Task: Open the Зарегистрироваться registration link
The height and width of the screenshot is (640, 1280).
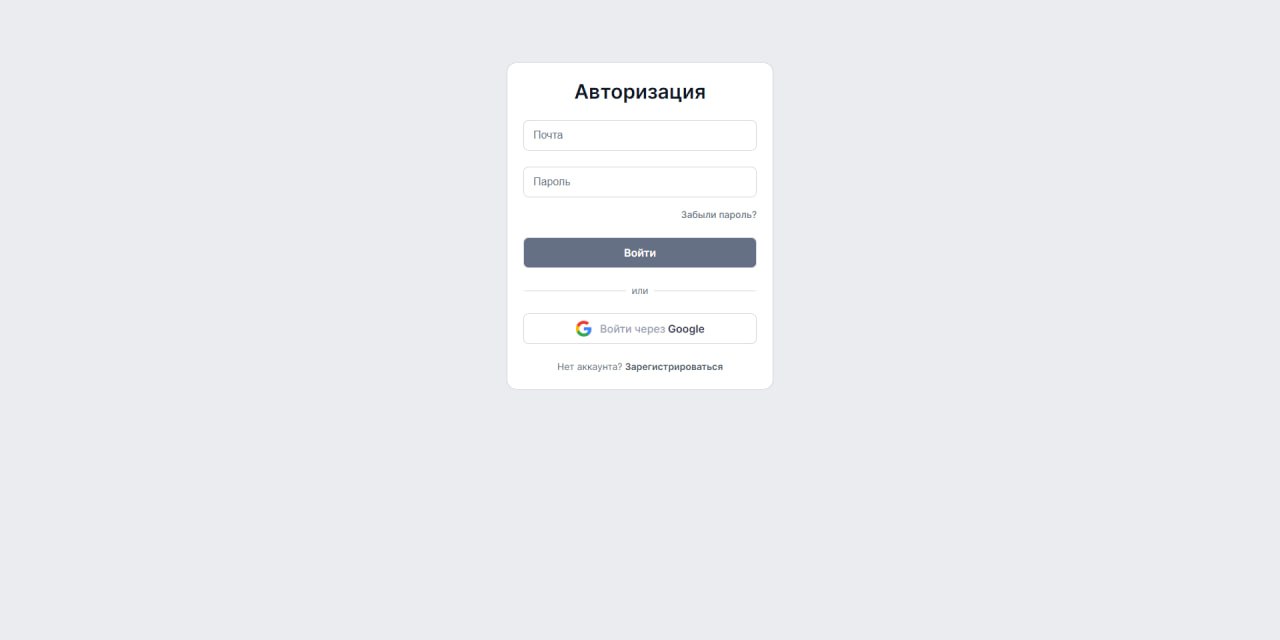Action: point(674,367)
